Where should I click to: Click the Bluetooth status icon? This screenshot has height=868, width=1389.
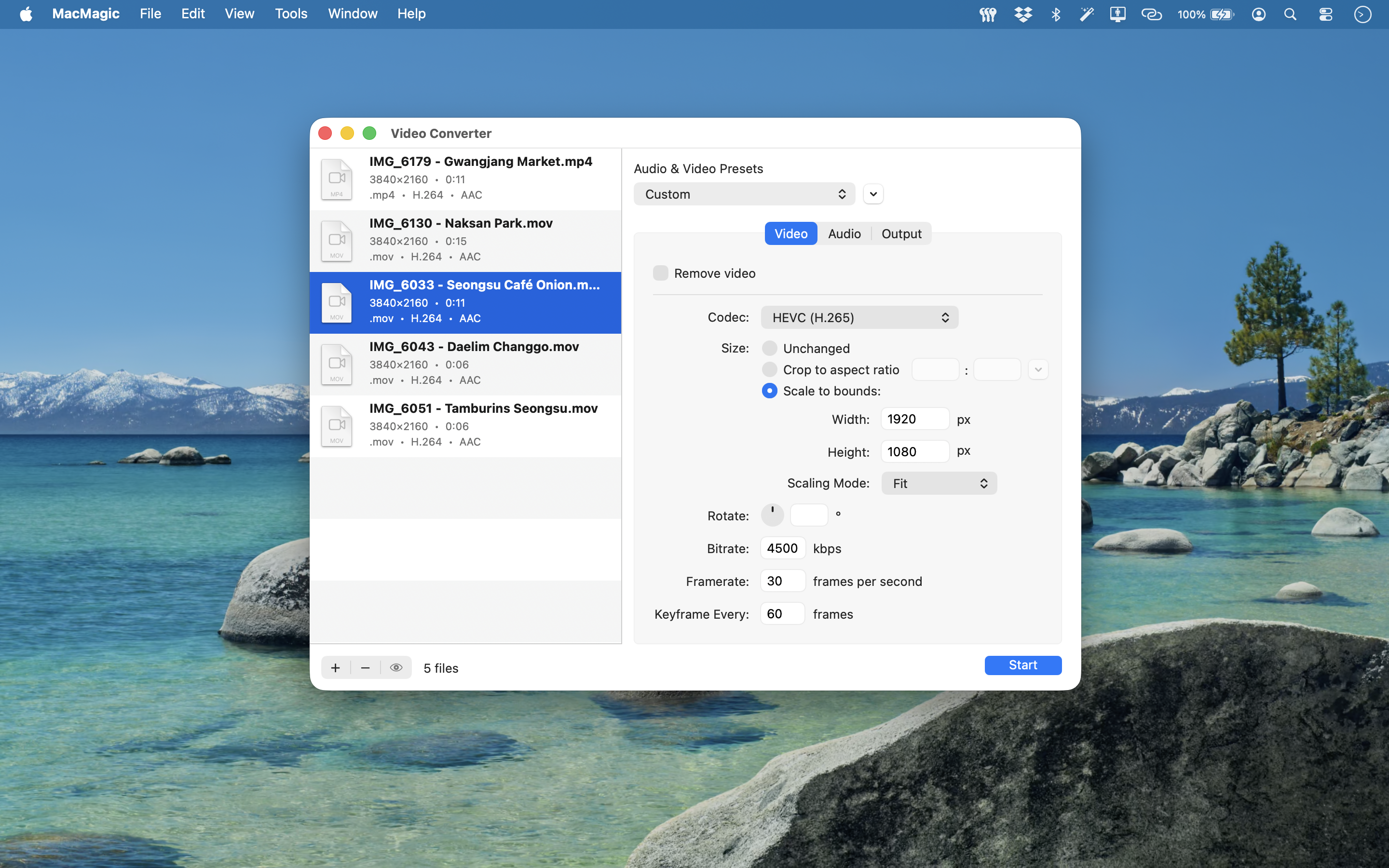(1055, 14)
